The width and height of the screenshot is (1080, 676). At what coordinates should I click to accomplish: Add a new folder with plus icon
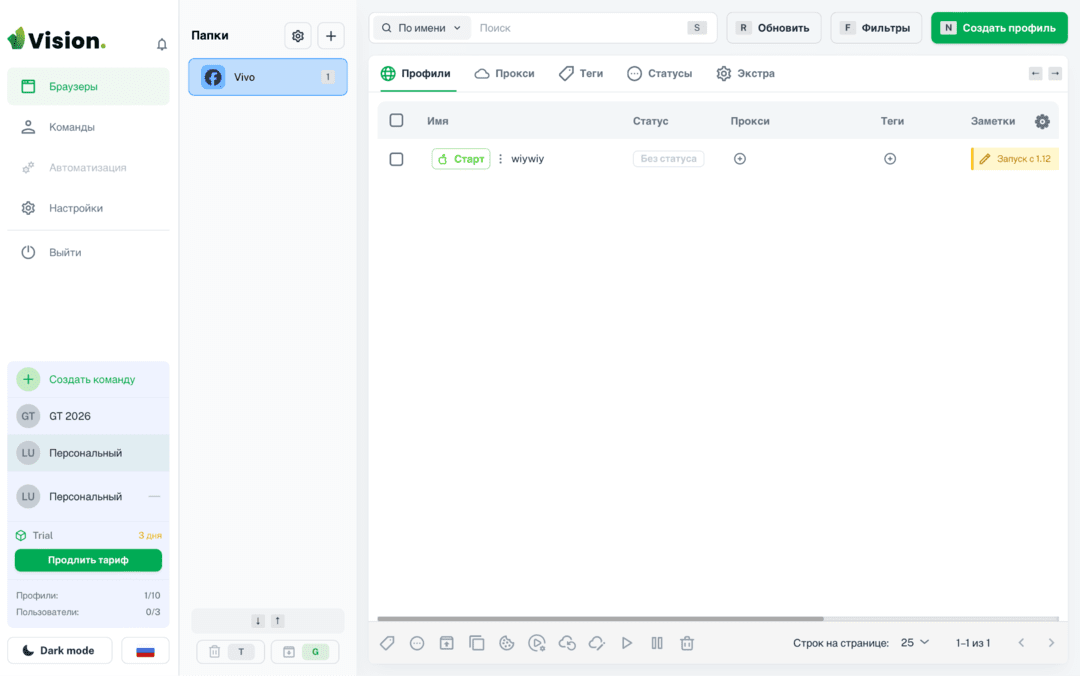coord(331,36)
